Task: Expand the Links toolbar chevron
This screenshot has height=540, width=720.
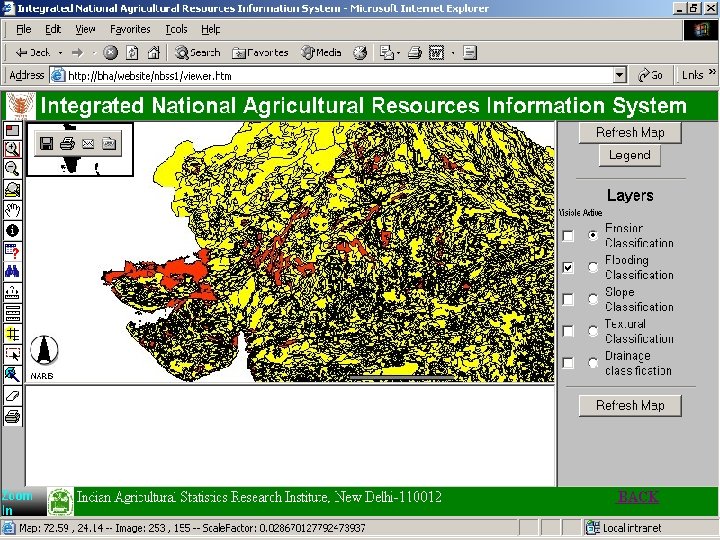Action: [712, 72]
